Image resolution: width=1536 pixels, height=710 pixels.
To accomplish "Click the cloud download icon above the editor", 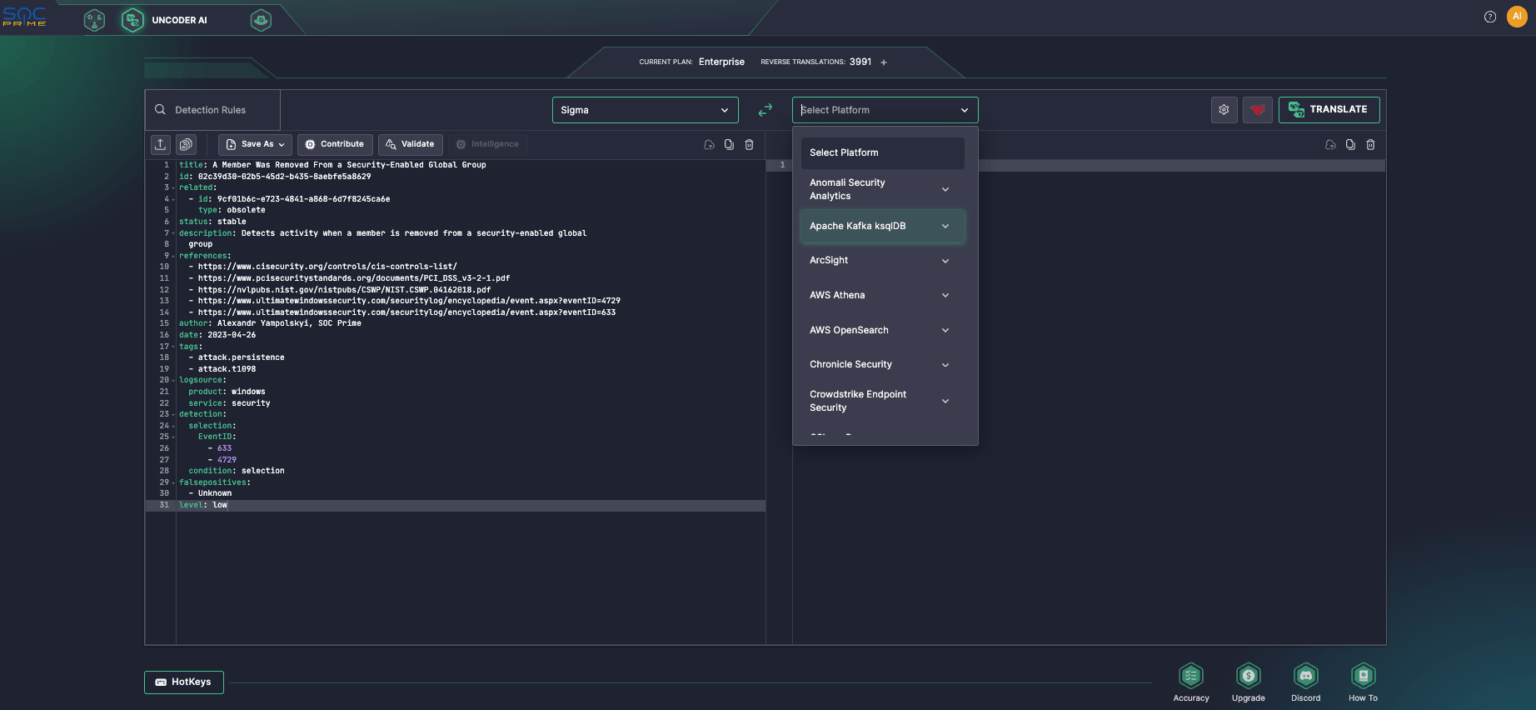I will (707, 144).
